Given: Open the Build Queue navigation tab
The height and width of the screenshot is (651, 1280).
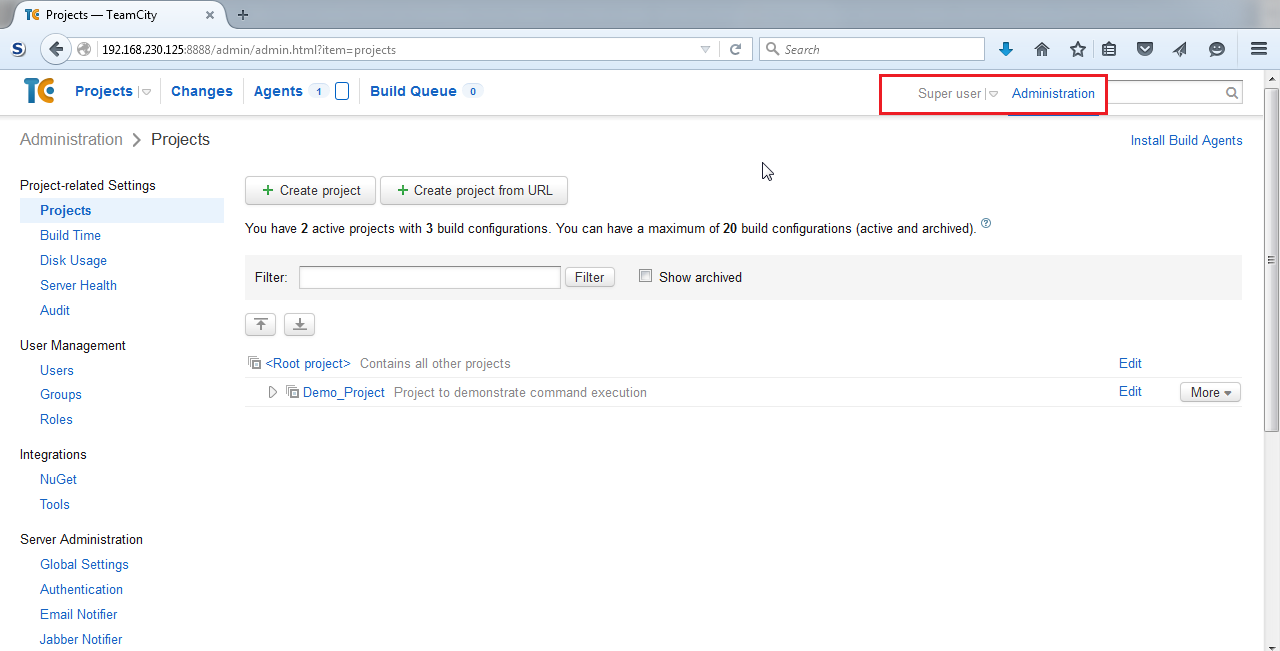Looking at the screenshot, I should [413, 91].
